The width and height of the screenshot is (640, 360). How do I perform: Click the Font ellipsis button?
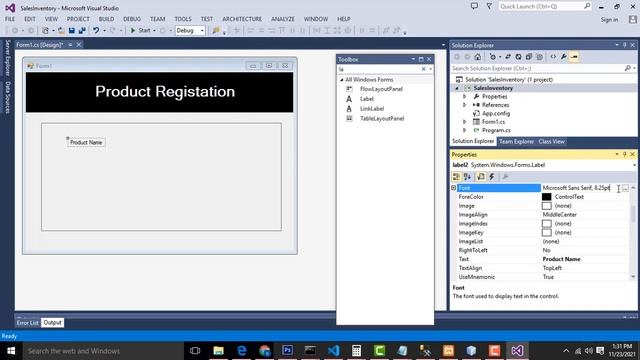(x=625, y=188)
